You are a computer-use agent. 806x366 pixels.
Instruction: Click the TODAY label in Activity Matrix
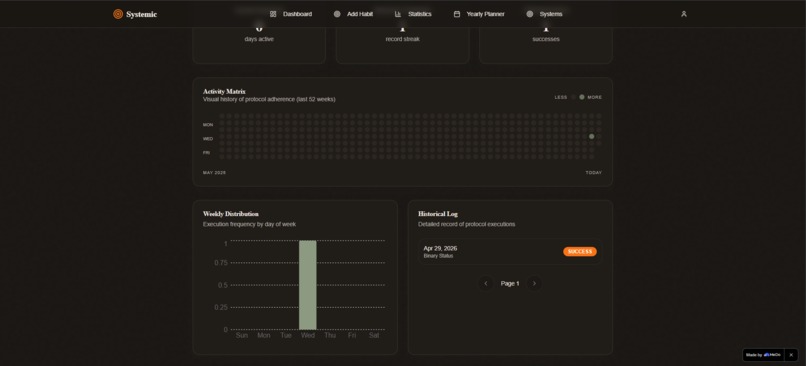point(594,173)
